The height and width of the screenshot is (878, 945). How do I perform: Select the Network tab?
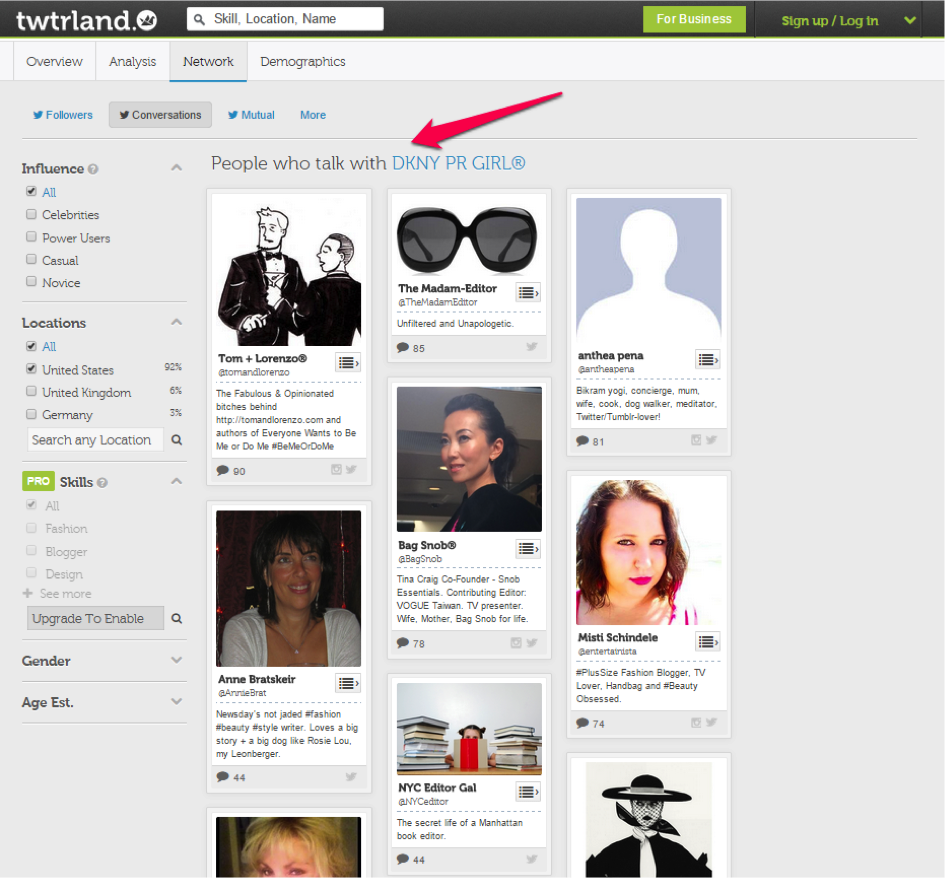(x=209, y=61)
